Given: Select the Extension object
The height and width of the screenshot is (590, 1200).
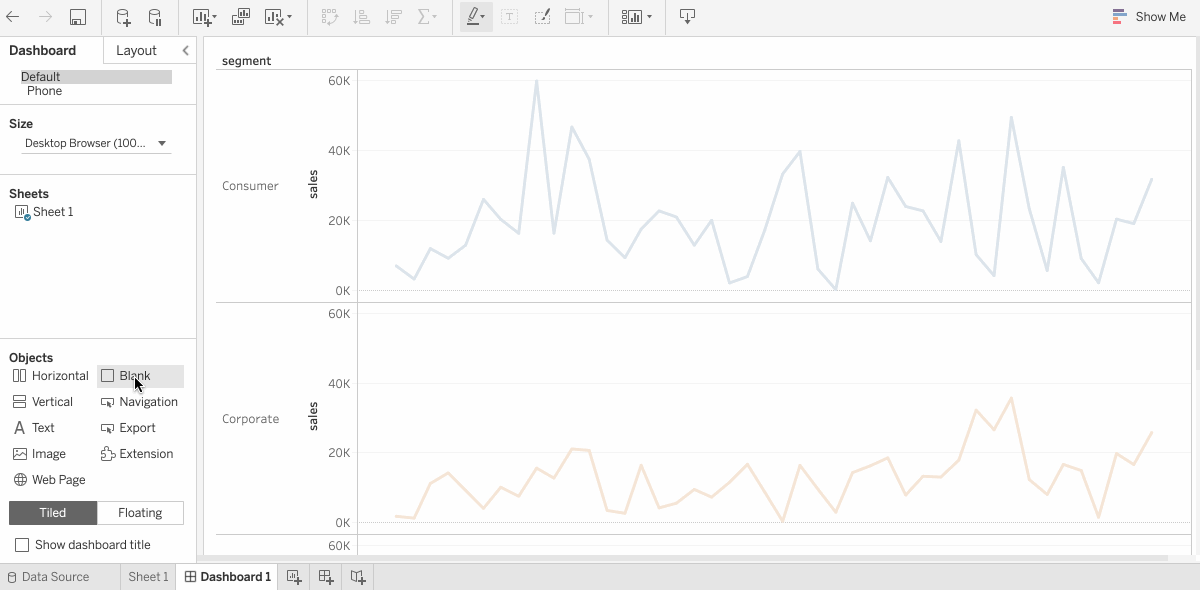Looking at the screenshot, I should (138, 454).
